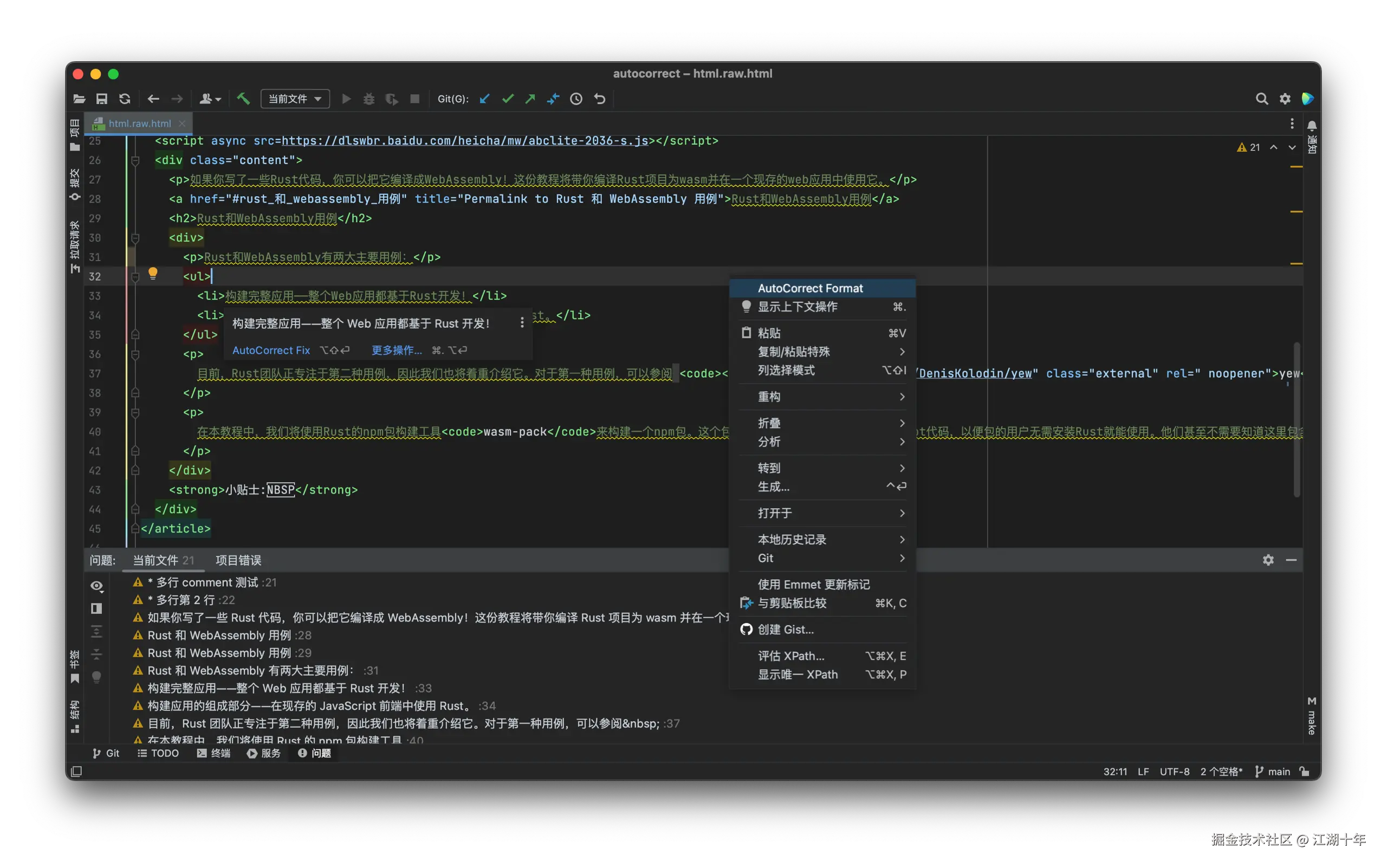Click the synchronize refresh icon
The height and width of the screenshot is (868, 1387).
[x=125, y=99]
